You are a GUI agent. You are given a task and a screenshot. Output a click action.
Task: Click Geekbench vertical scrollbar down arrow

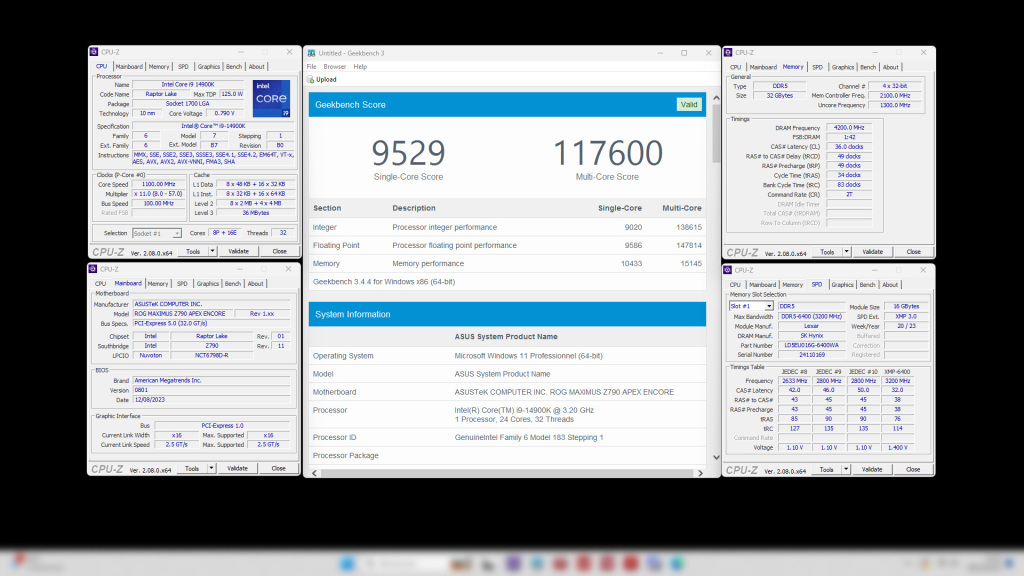point(716,457)
